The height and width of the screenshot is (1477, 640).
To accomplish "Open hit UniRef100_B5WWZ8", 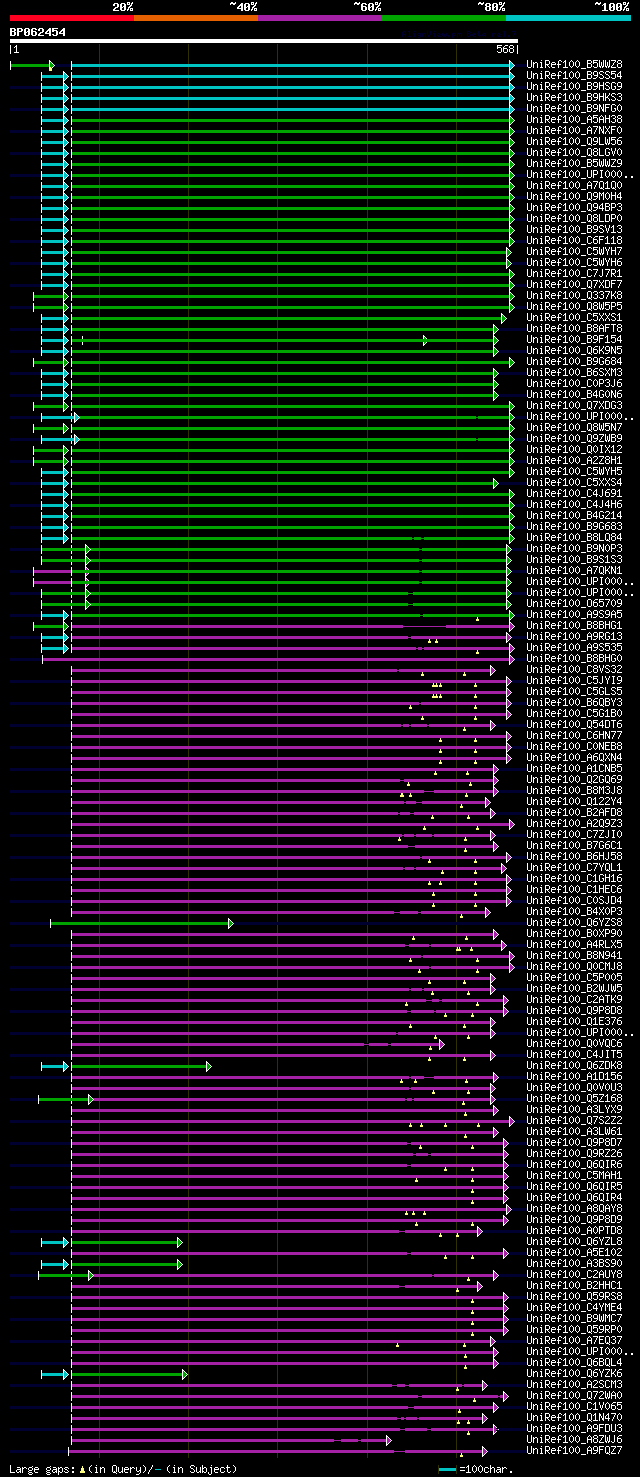I will pos(574,64).
